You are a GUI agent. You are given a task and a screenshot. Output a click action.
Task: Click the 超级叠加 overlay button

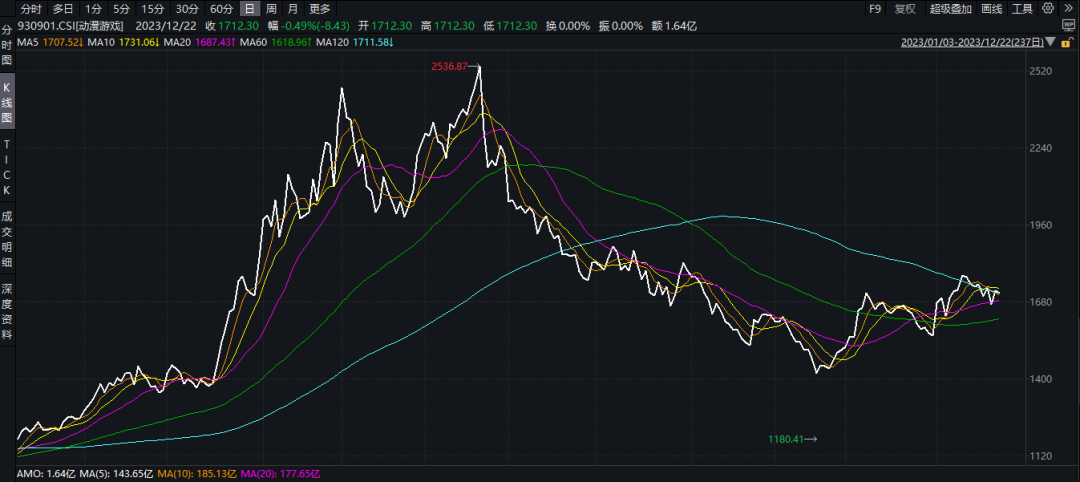pyautogui.click(x=951, y=9)
